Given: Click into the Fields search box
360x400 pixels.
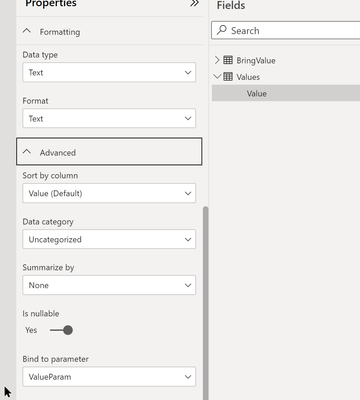Looking at the screenshot, I should [x=286, y=30].
